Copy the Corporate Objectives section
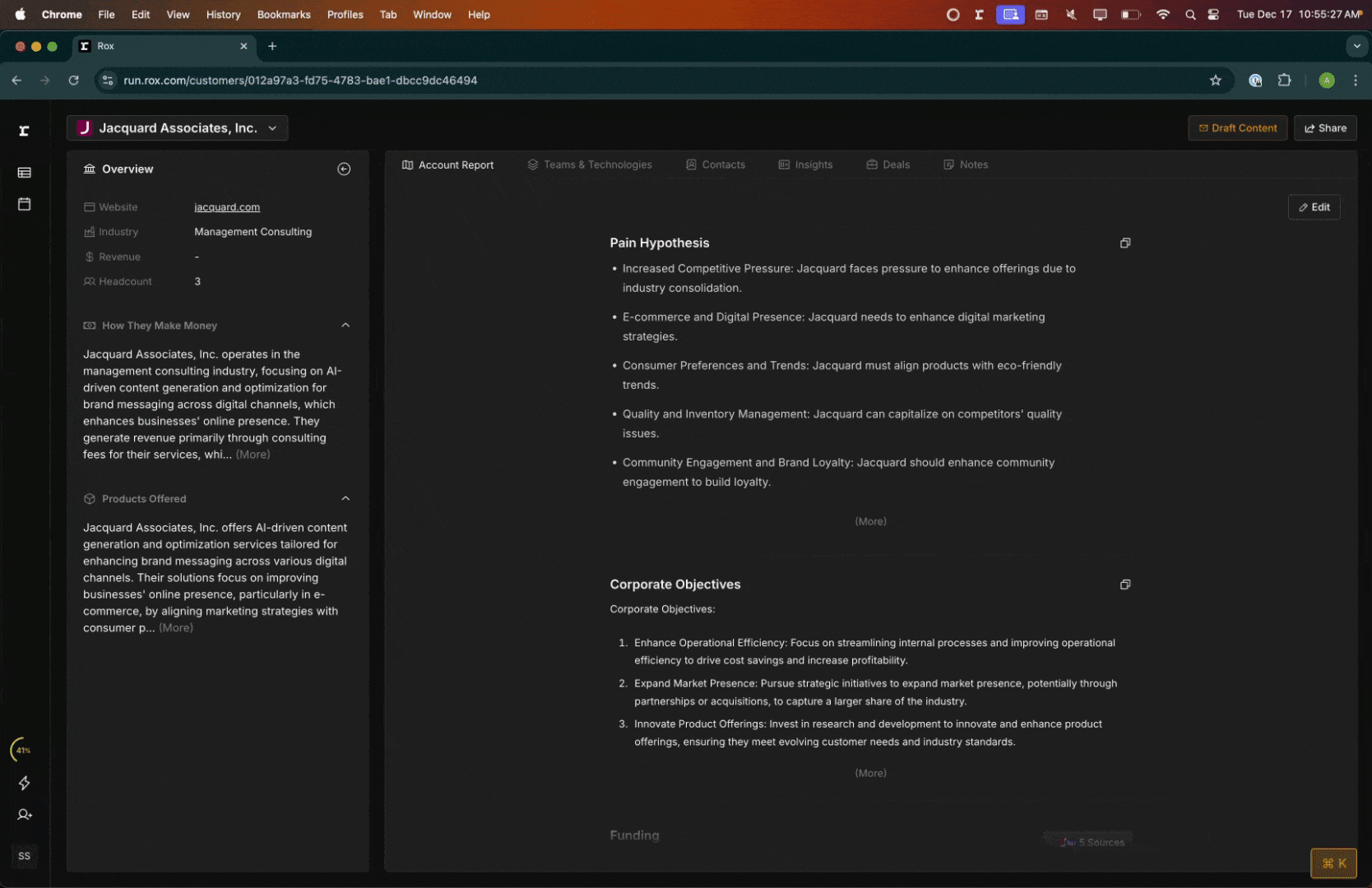The height and width of the screenshot is (888, 1372). point(1124,585)
